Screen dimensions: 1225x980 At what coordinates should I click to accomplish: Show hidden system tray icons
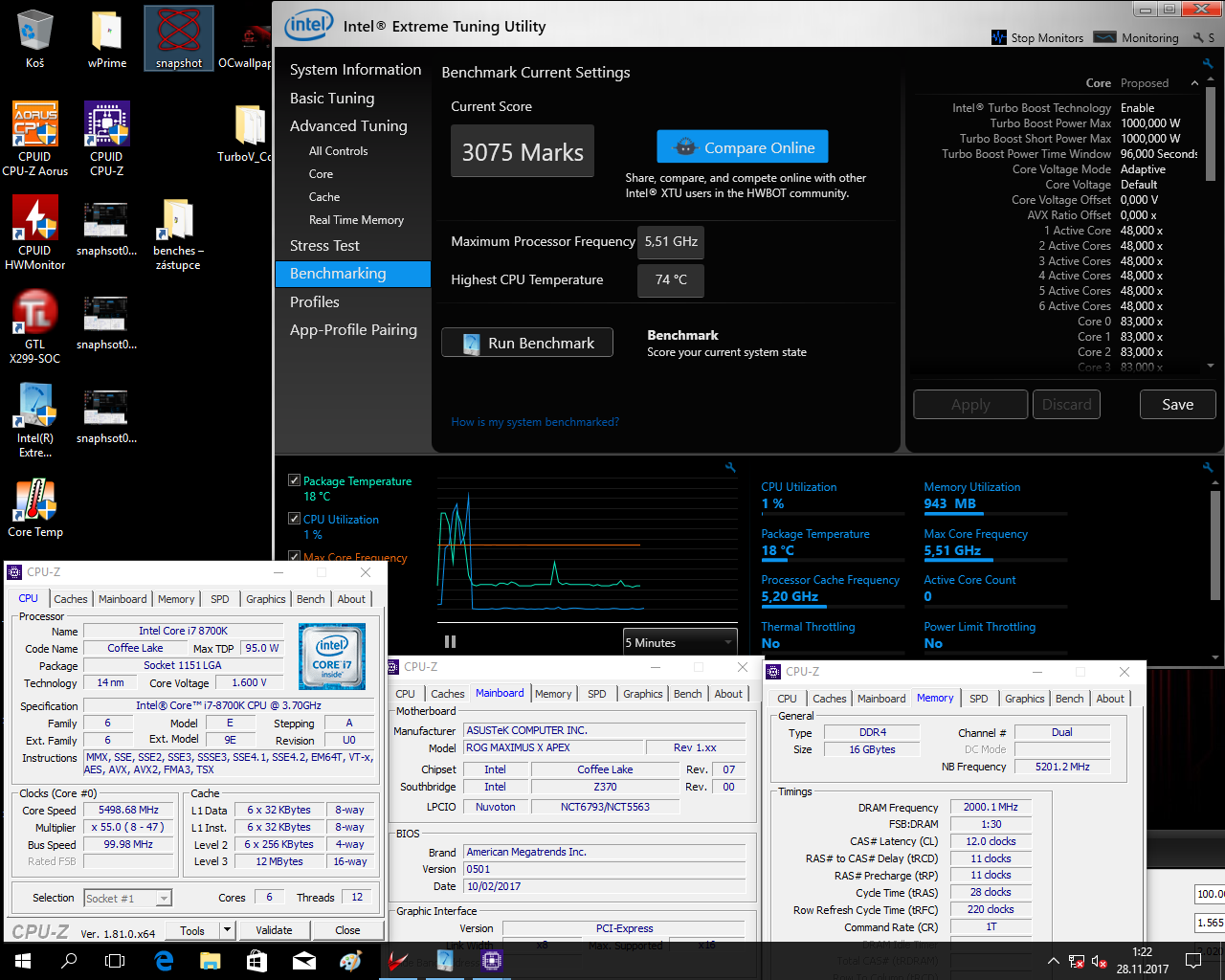[x=1054, y=961]
